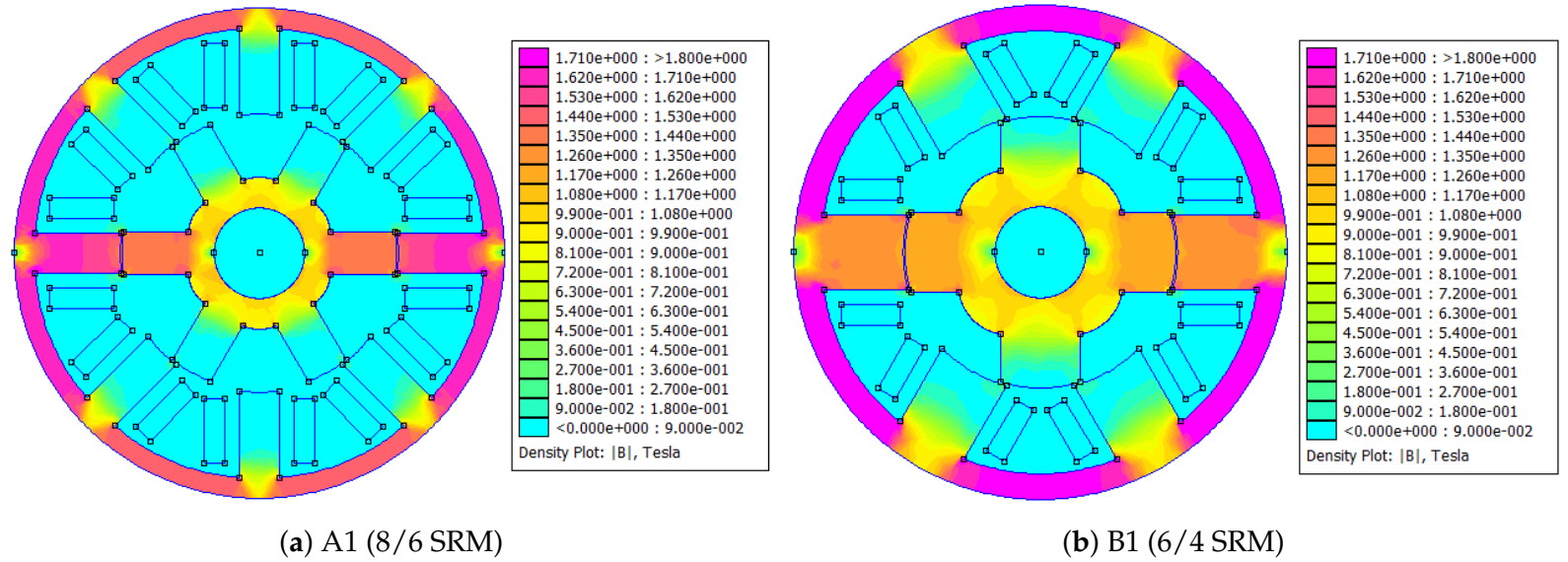Select the left orange rotor pole in A1 plot
This screenshot has width=1568, height=562.
point(155,252)
